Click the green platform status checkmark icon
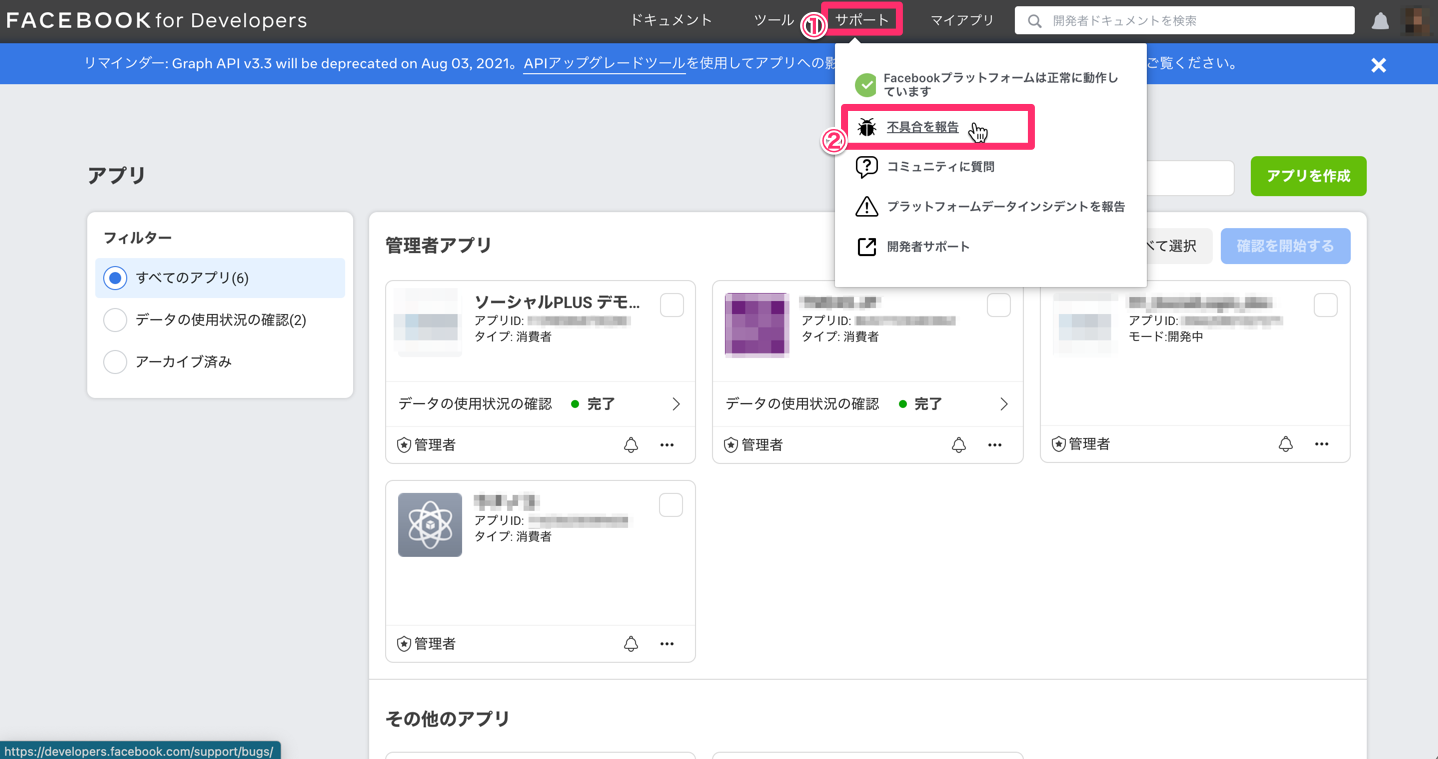 pos(866,85)
